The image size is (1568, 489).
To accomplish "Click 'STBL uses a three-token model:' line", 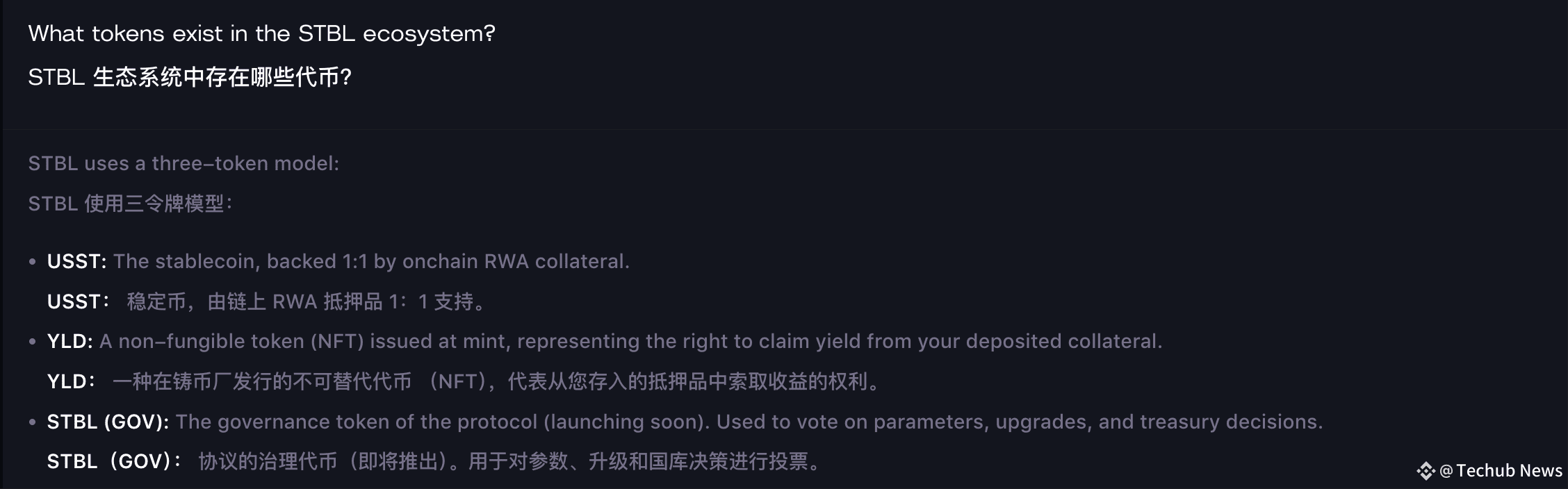I will click(x=183, y=163).
